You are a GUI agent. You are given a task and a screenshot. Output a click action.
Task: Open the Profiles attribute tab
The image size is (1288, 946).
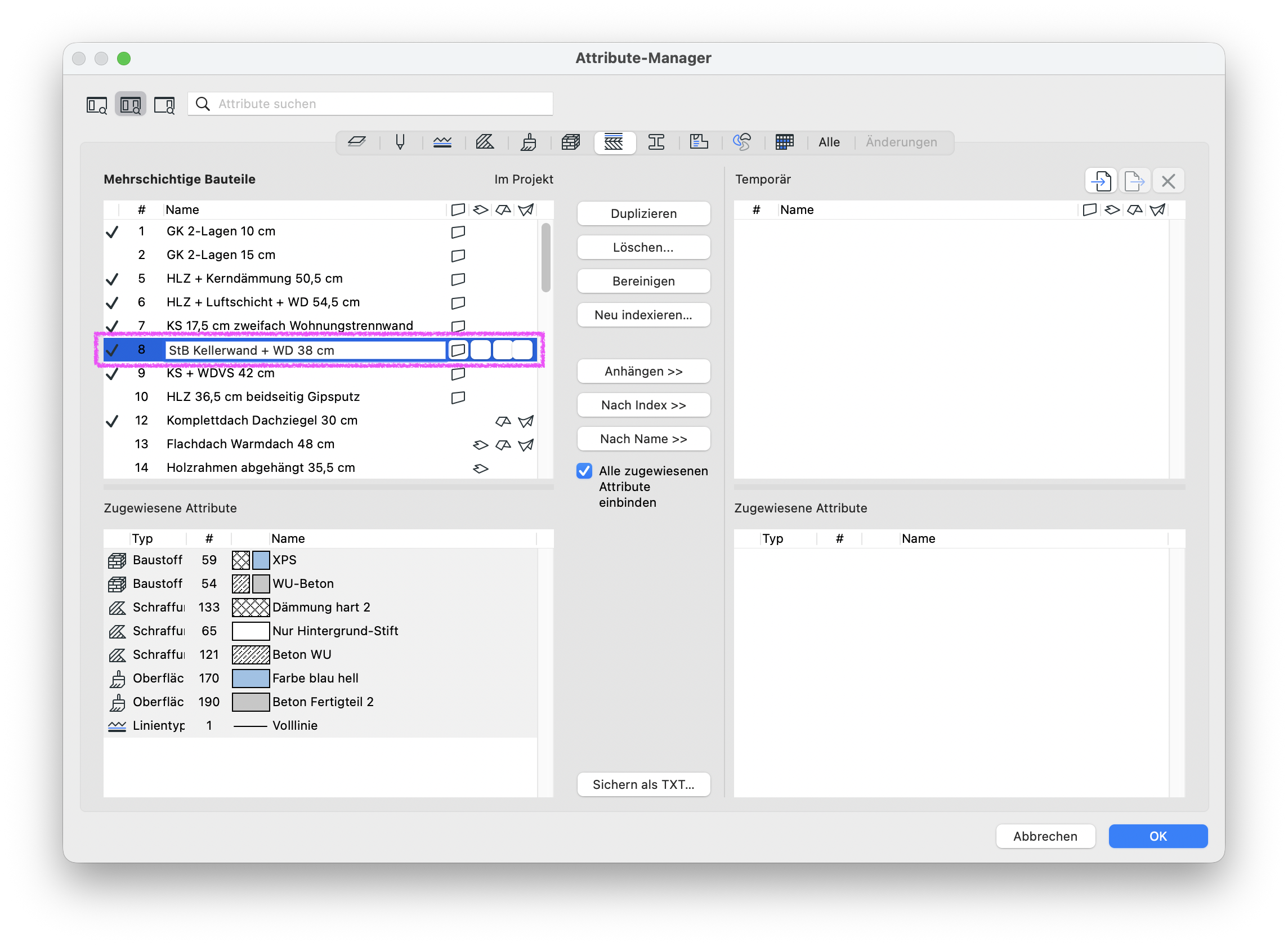[656, 142]
